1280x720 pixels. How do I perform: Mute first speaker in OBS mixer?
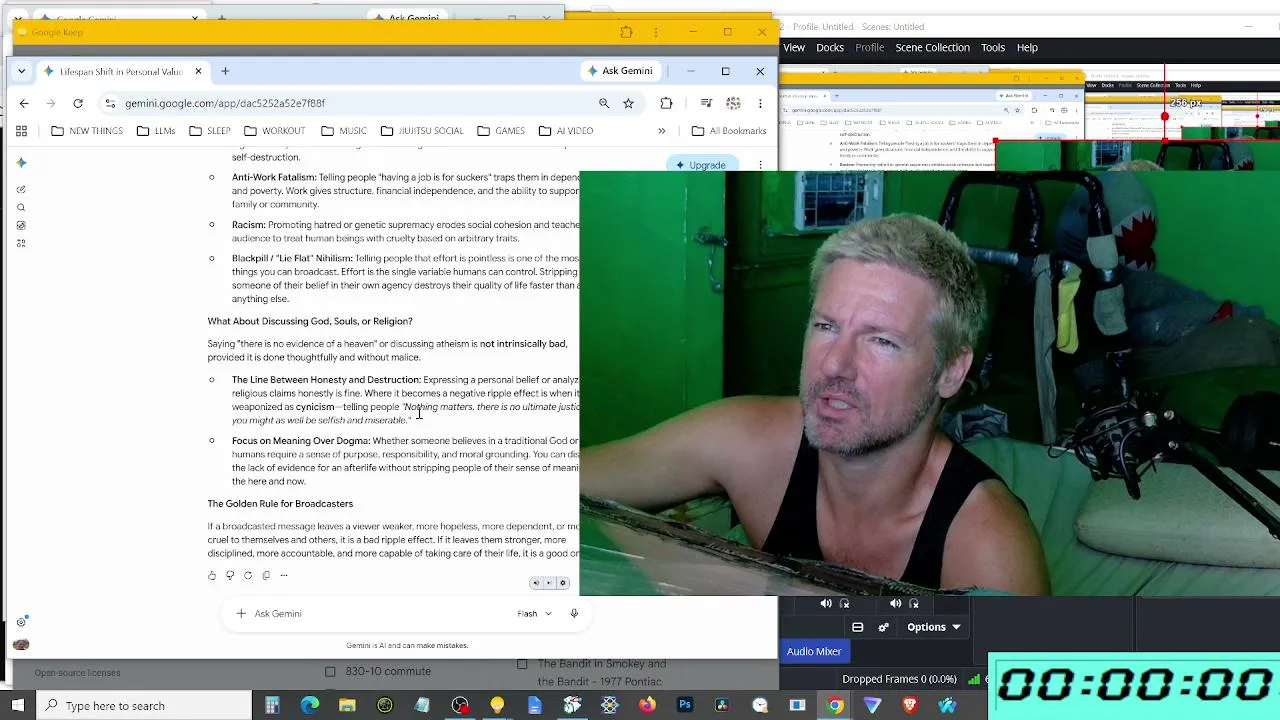[826, 603]
